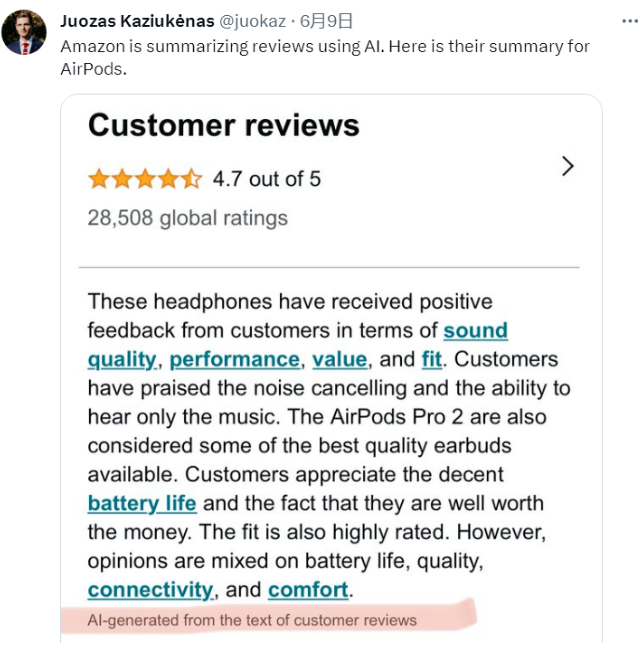Follow the 'connectivity' review link
641x653 pixels.
point(150,590)
